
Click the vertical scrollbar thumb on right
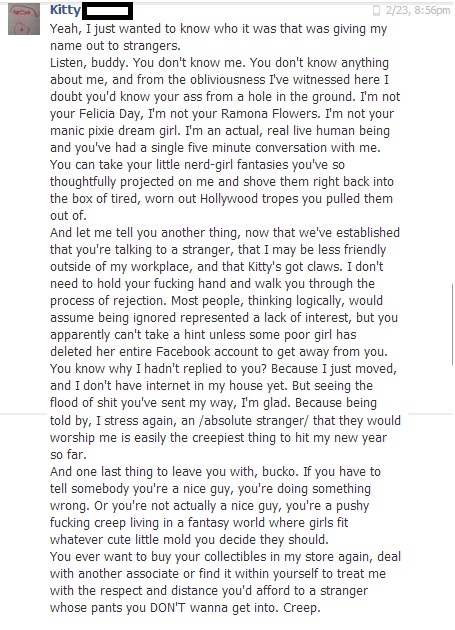click(x=453, y=325)
